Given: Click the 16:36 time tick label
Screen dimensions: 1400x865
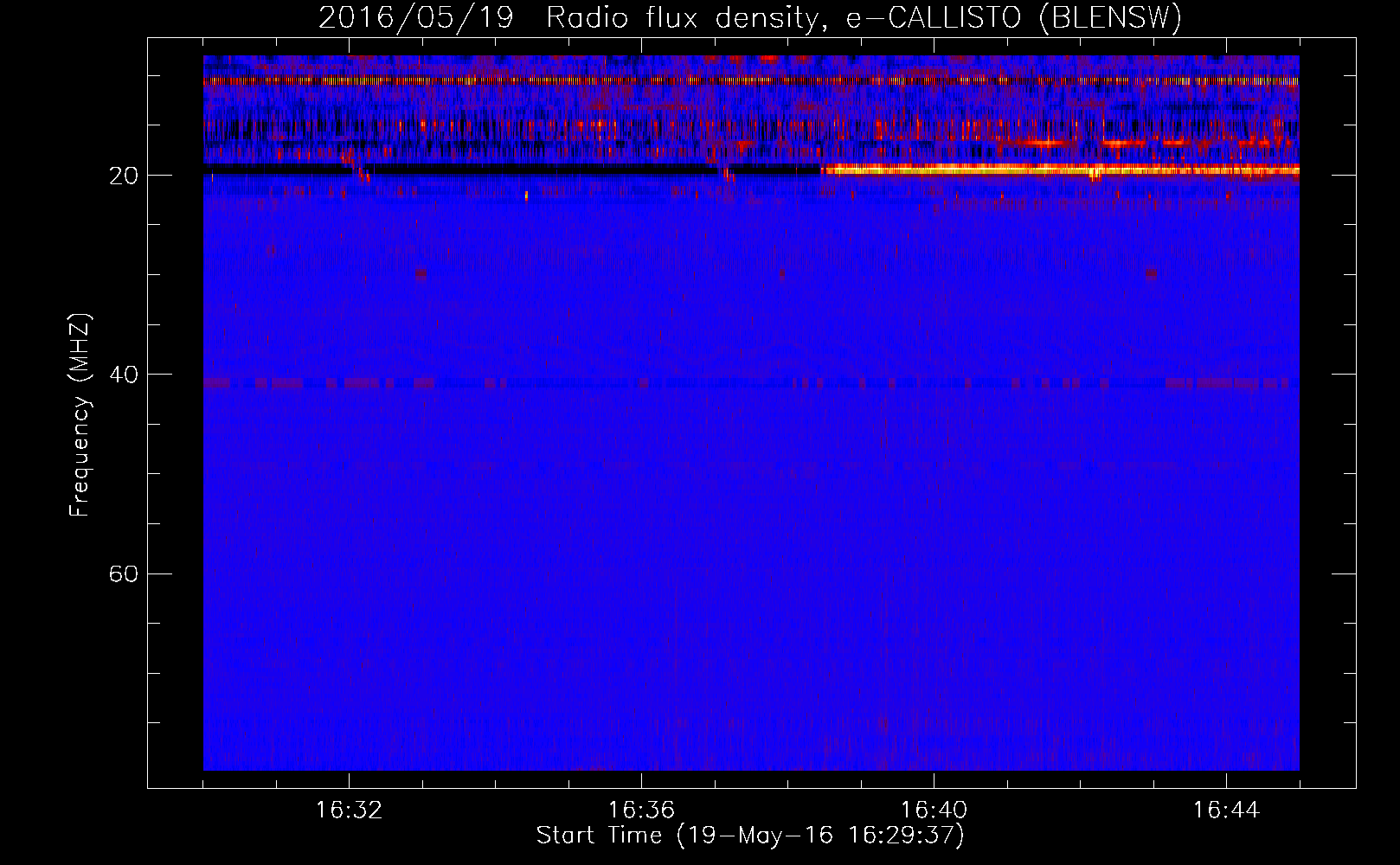Looking at the screenshot, I should (641, 811).
